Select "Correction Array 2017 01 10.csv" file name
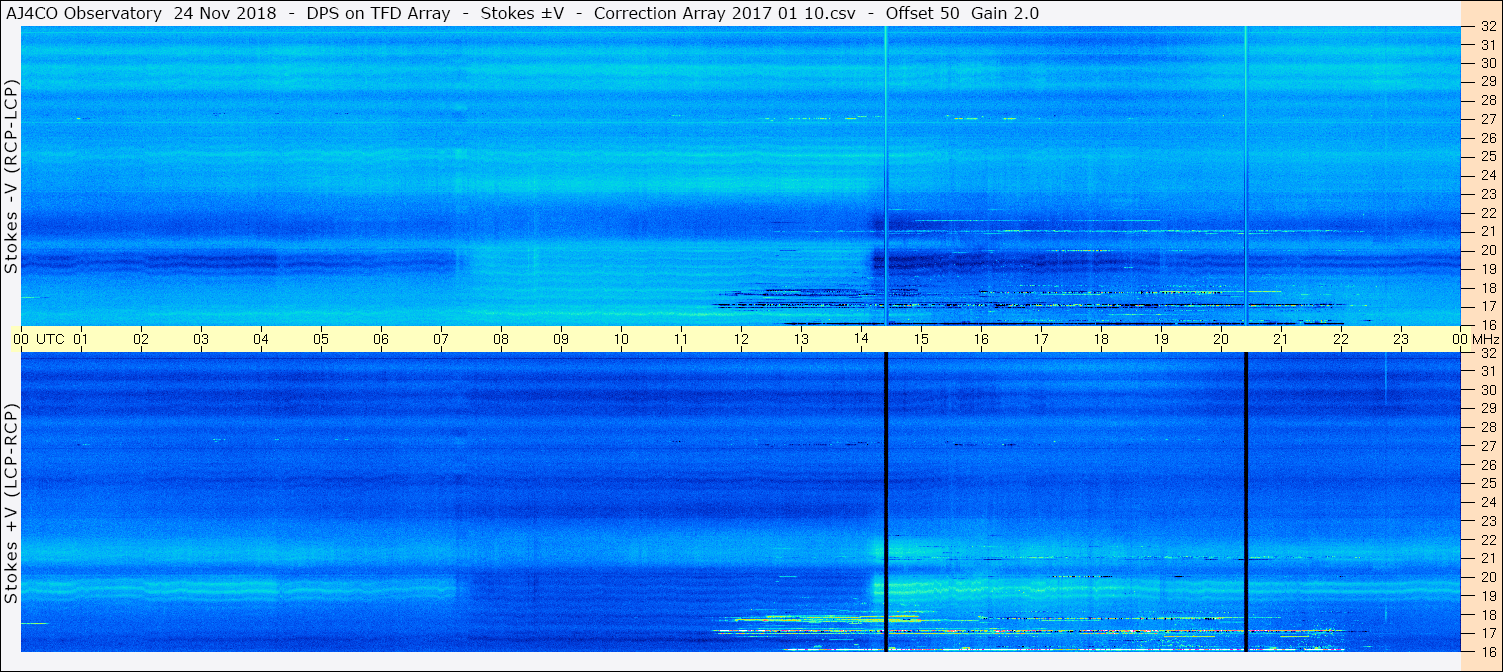The image size is (1503, 672). click(x=724, y=13)
